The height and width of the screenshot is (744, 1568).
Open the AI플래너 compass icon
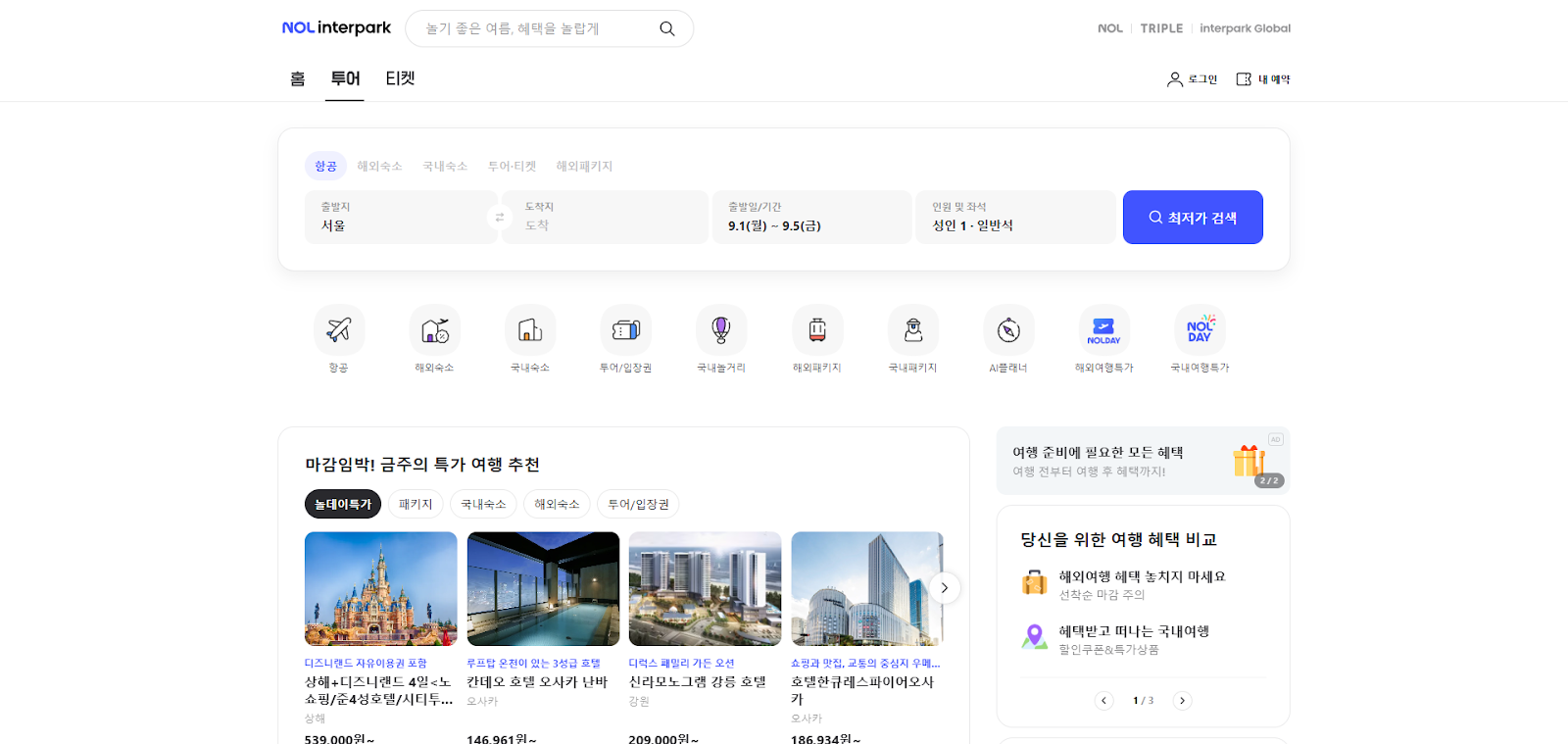(1008, 330)
